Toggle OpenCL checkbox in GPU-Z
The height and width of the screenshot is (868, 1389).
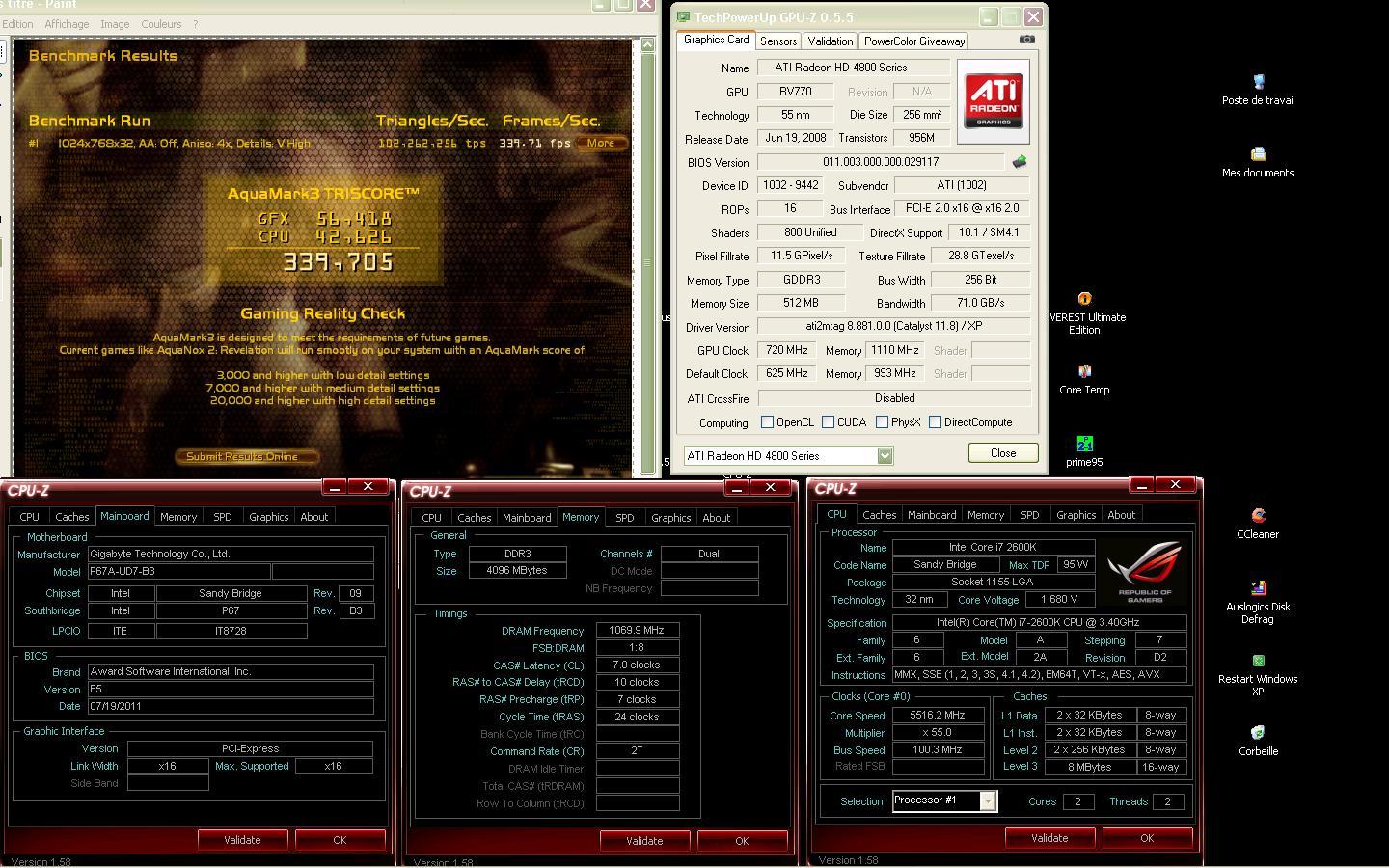767,422
